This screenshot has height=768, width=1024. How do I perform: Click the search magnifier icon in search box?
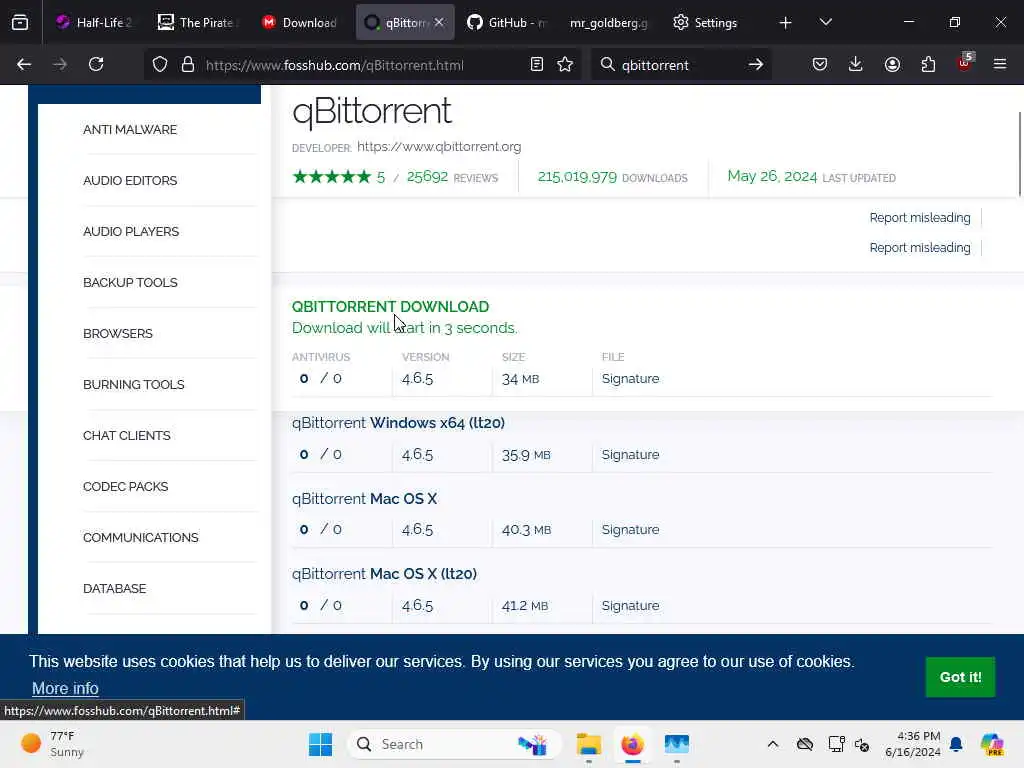tap(607, 65)
